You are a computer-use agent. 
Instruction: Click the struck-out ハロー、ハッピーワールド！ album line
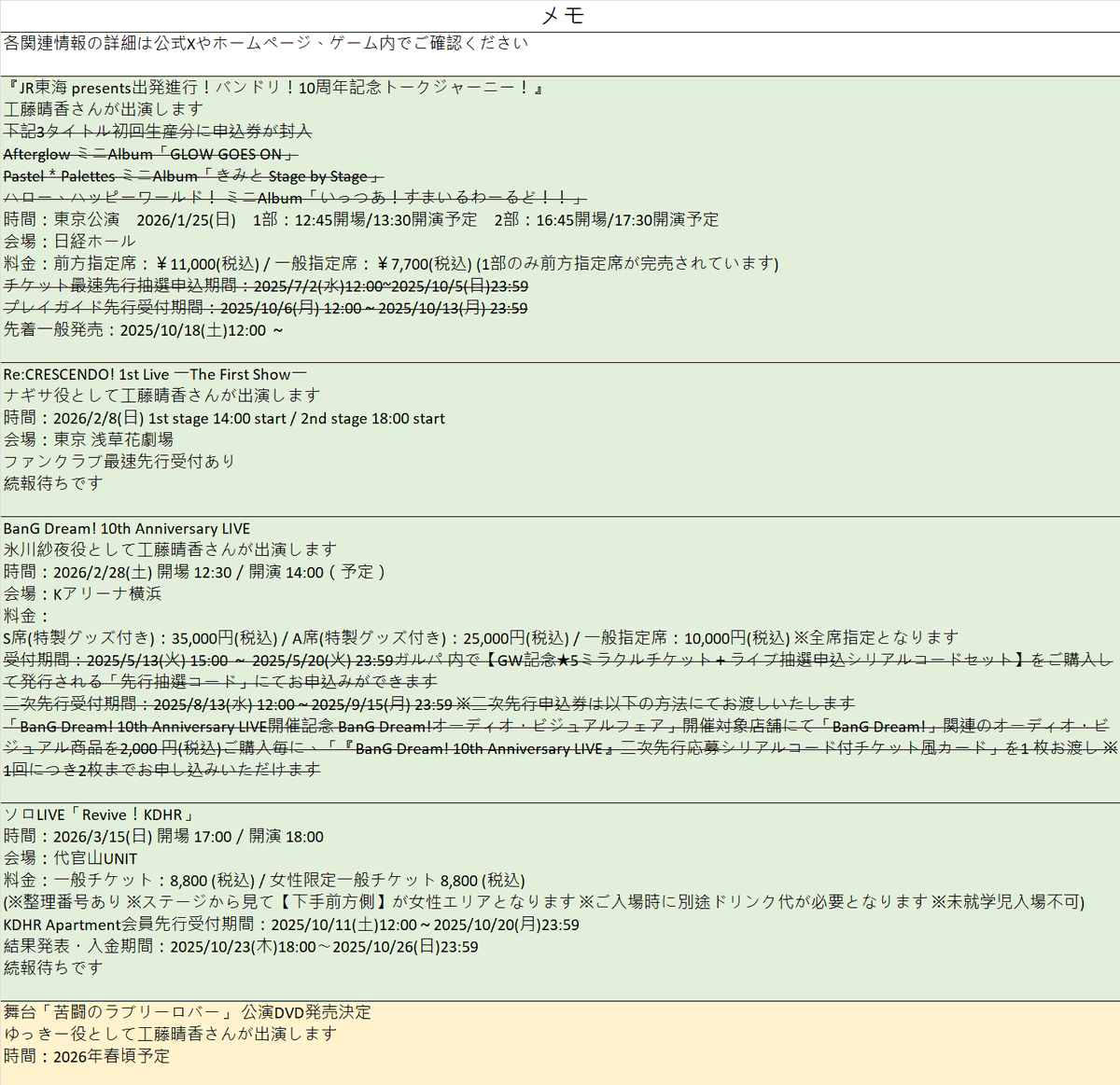click(295, 198)
